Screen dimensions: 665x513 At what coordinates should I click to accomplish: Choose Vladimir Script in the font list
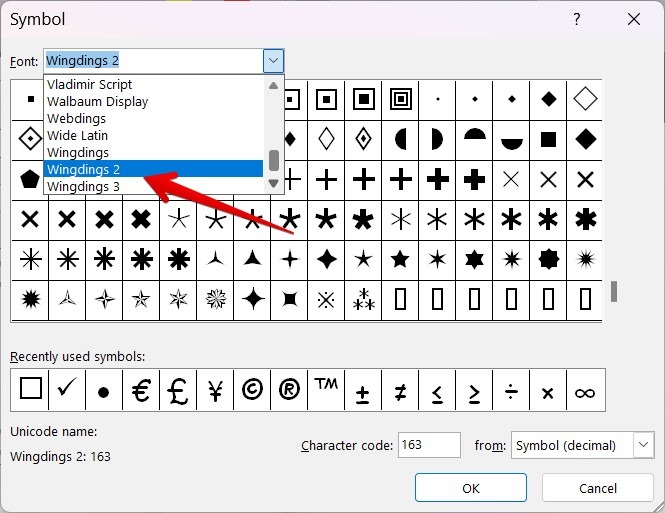tap(153, 84)
